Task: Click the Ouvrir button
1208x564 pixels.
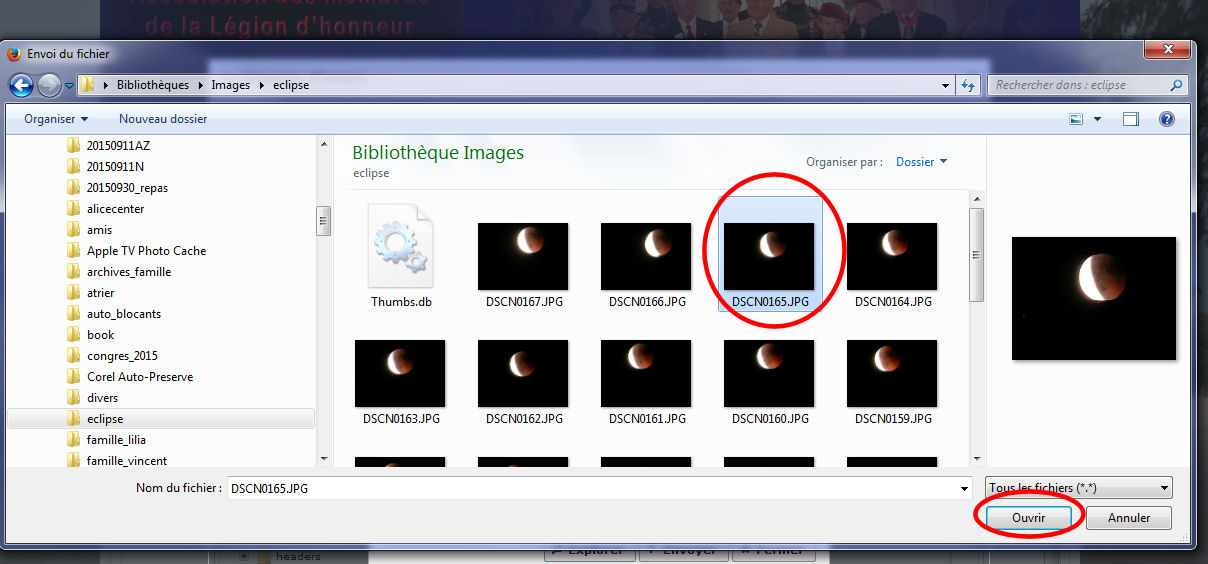Action: (1028, 518)
